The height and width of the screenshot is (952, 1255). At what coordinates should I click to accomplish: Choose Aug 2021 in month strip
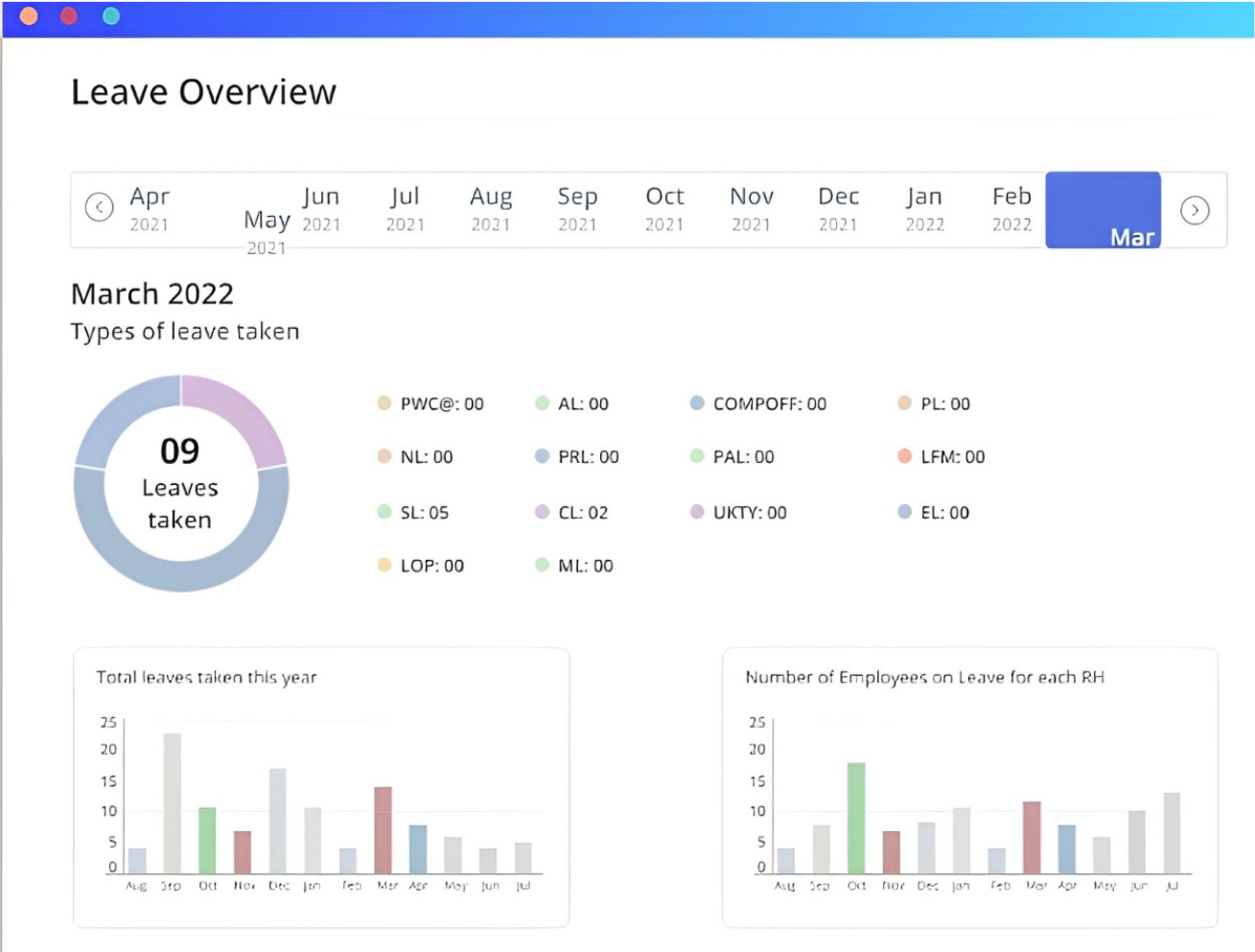click(x=491, y=209)
